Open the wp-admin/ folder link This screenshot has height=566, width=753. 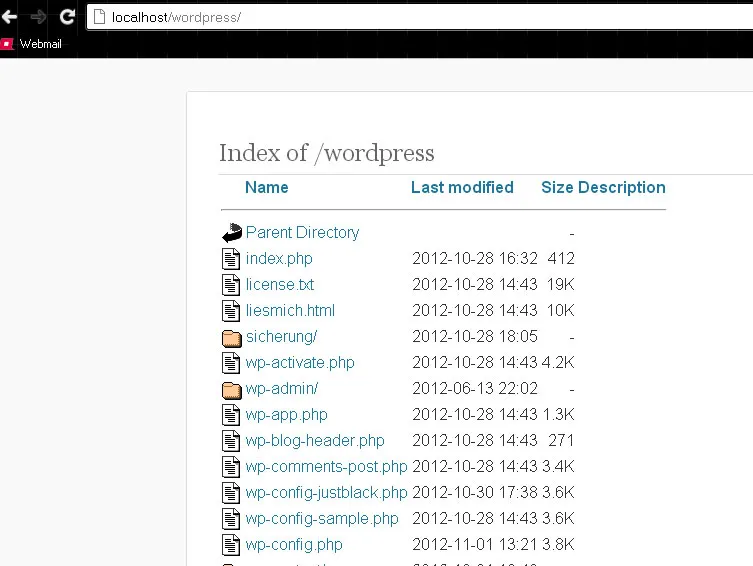[x=282, y=388]
